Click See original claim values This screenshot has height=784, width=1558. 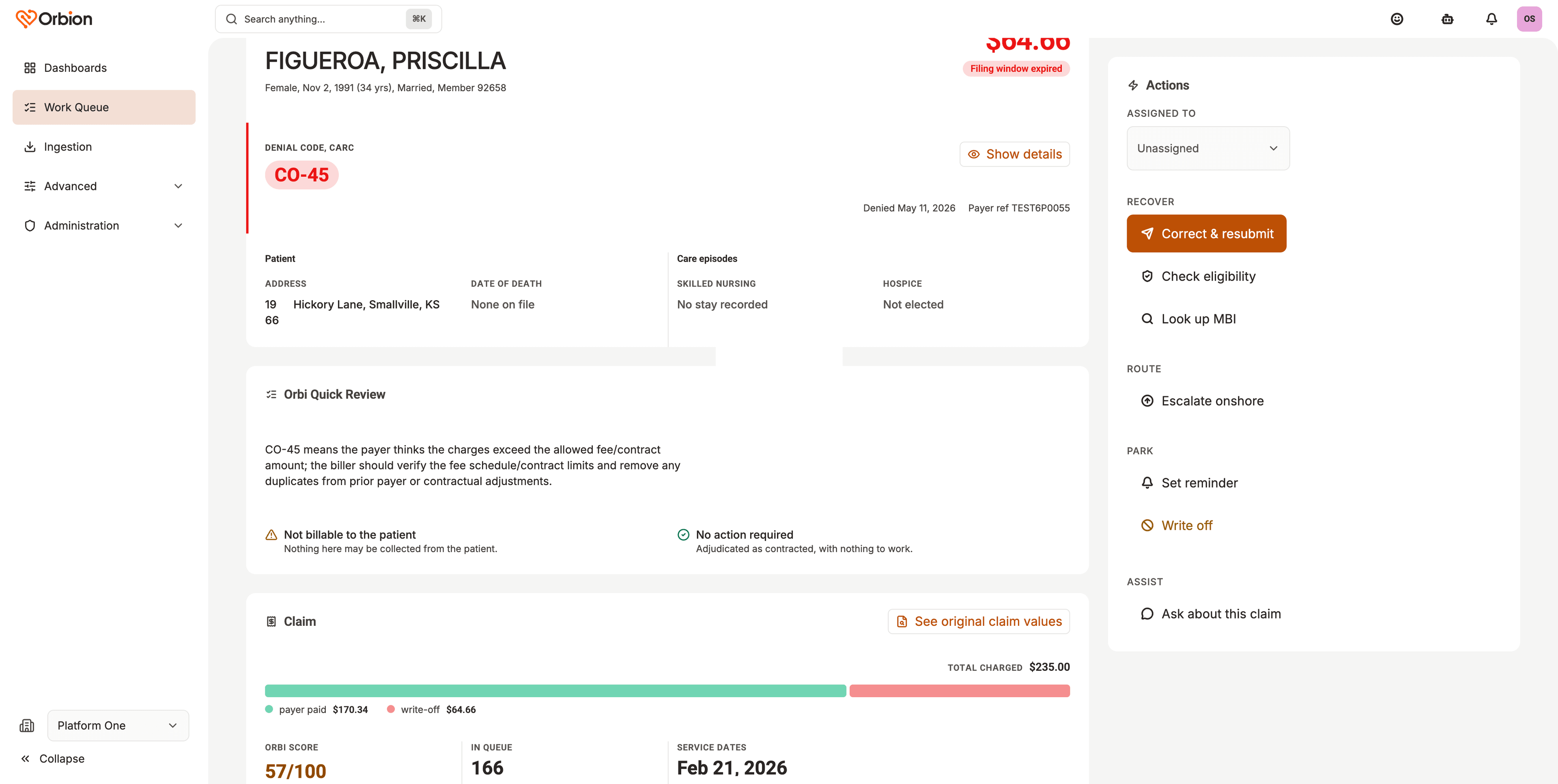point(978,621)
